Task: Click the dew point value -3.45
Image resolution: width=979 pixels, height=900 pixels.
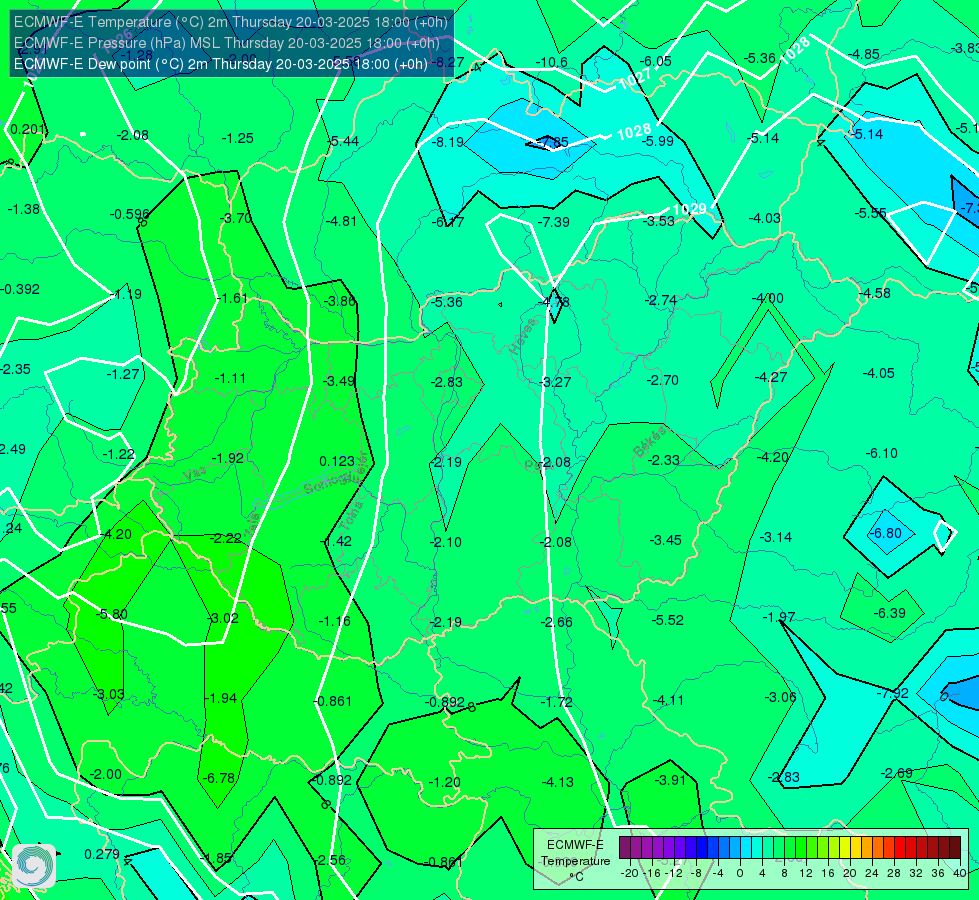Action: pyautogui.click(x=666, y=540)
